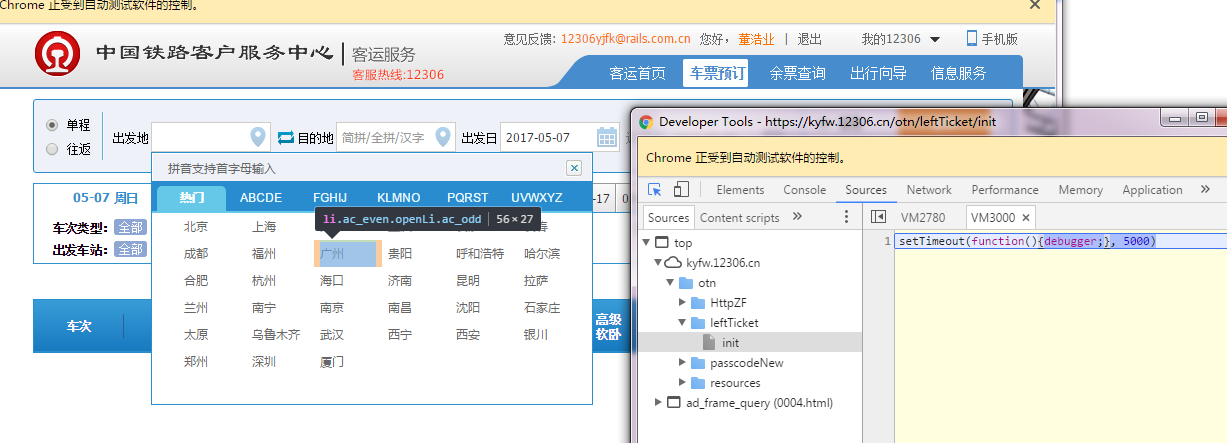Click the 全部 button next to 车次类型
This screenshot has height=443, width=1227.
[130, 227]
